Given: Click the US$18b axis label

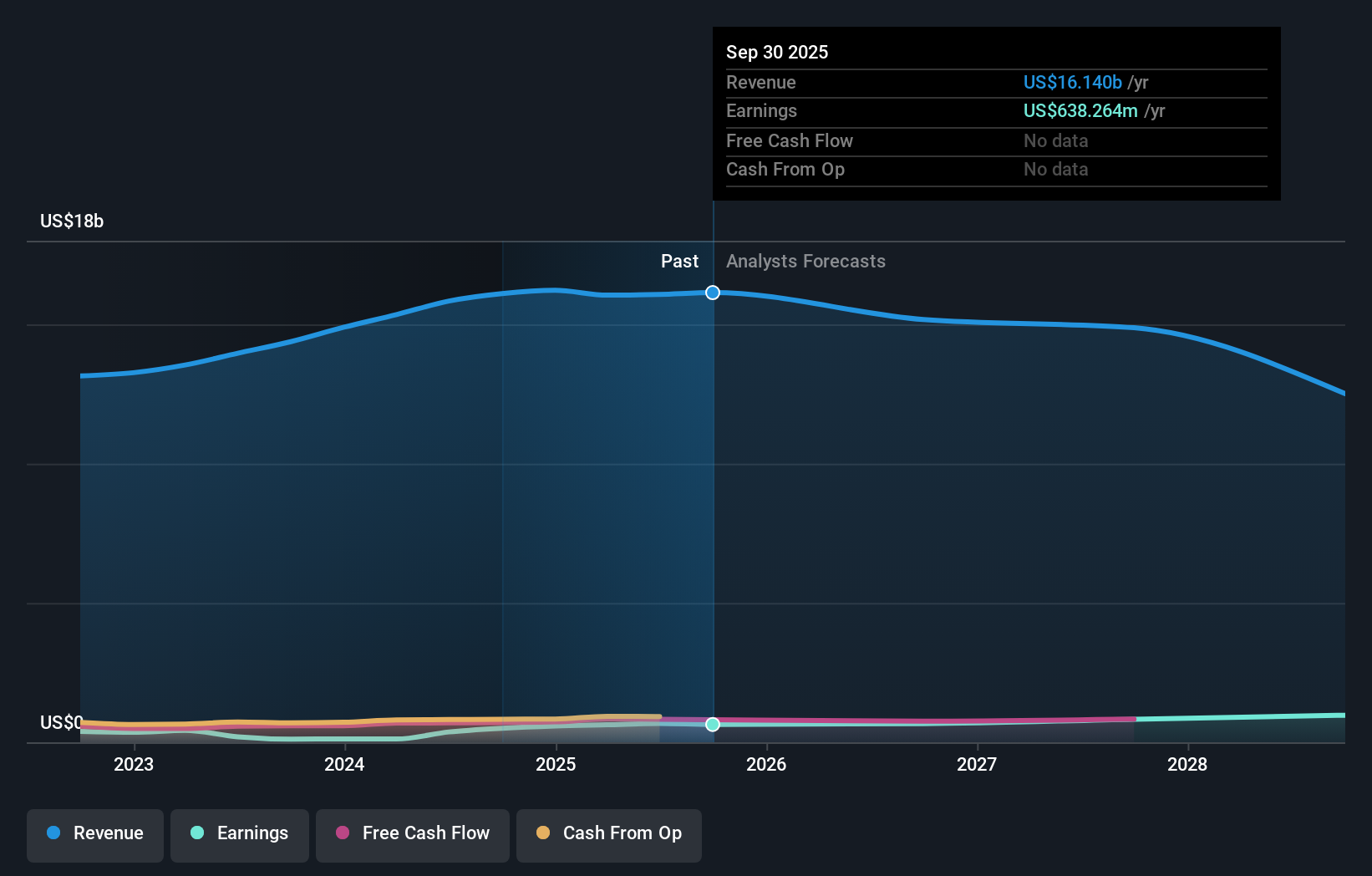Looking at the screenshot, I should pyautogui.click(x=72, y=221).
